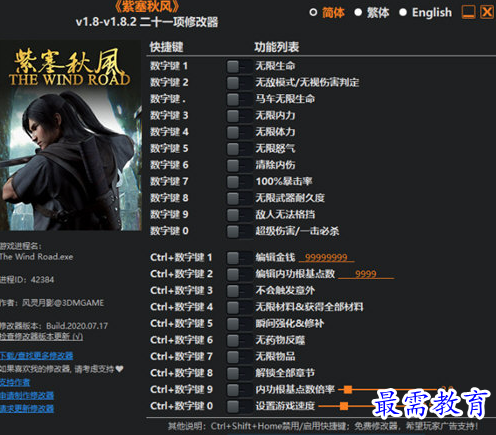Click Ctrl+数字键 1 hotkey label
Screen dimensions: 496x435
pyautogui.click(x=181, y=257)
